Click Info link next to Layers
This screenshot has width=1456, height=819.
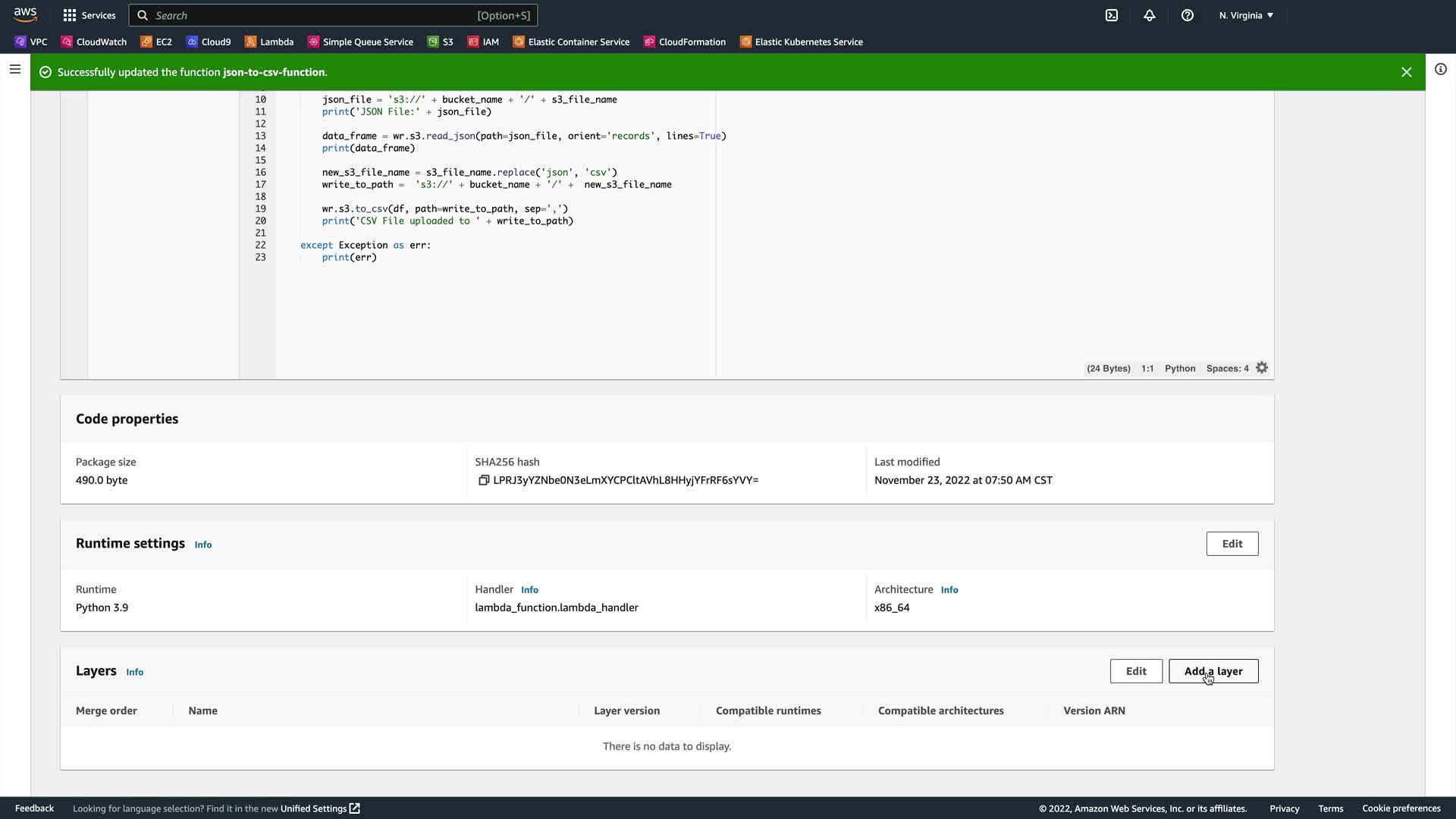tap(134, 672)
